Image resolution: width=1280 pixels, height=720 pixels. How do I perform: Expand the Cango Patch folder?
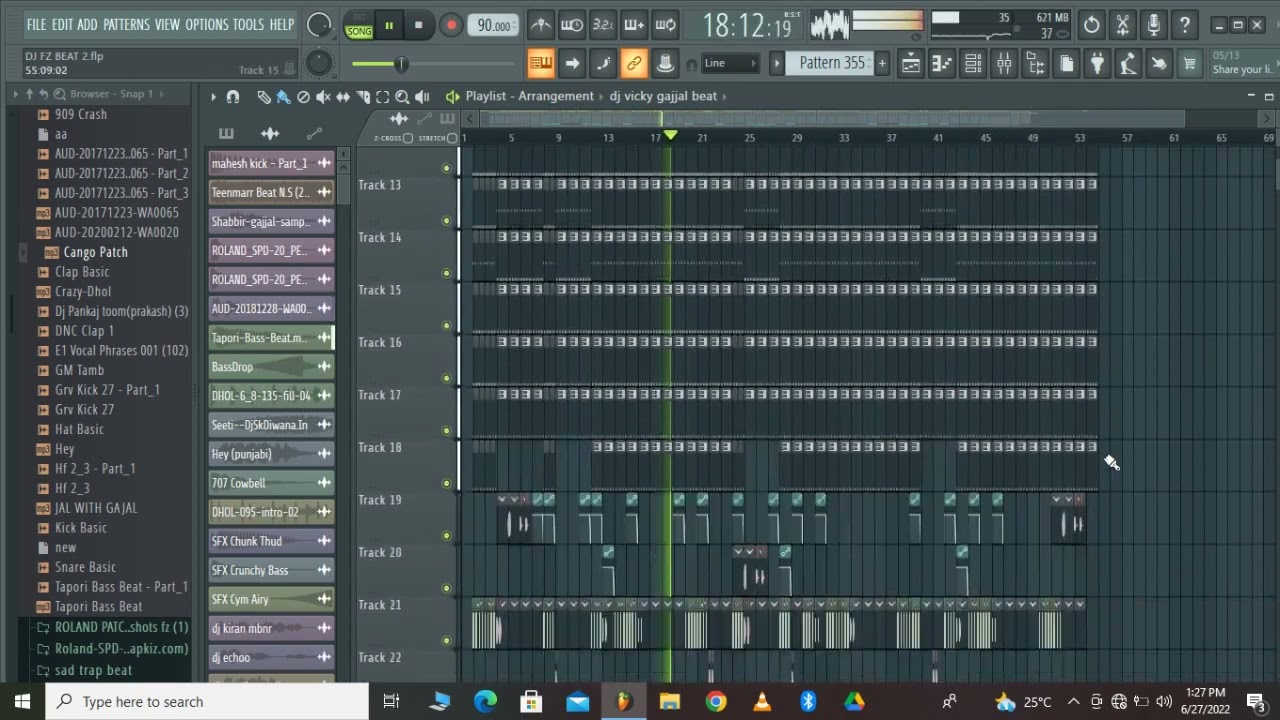[x=24, y=252]
